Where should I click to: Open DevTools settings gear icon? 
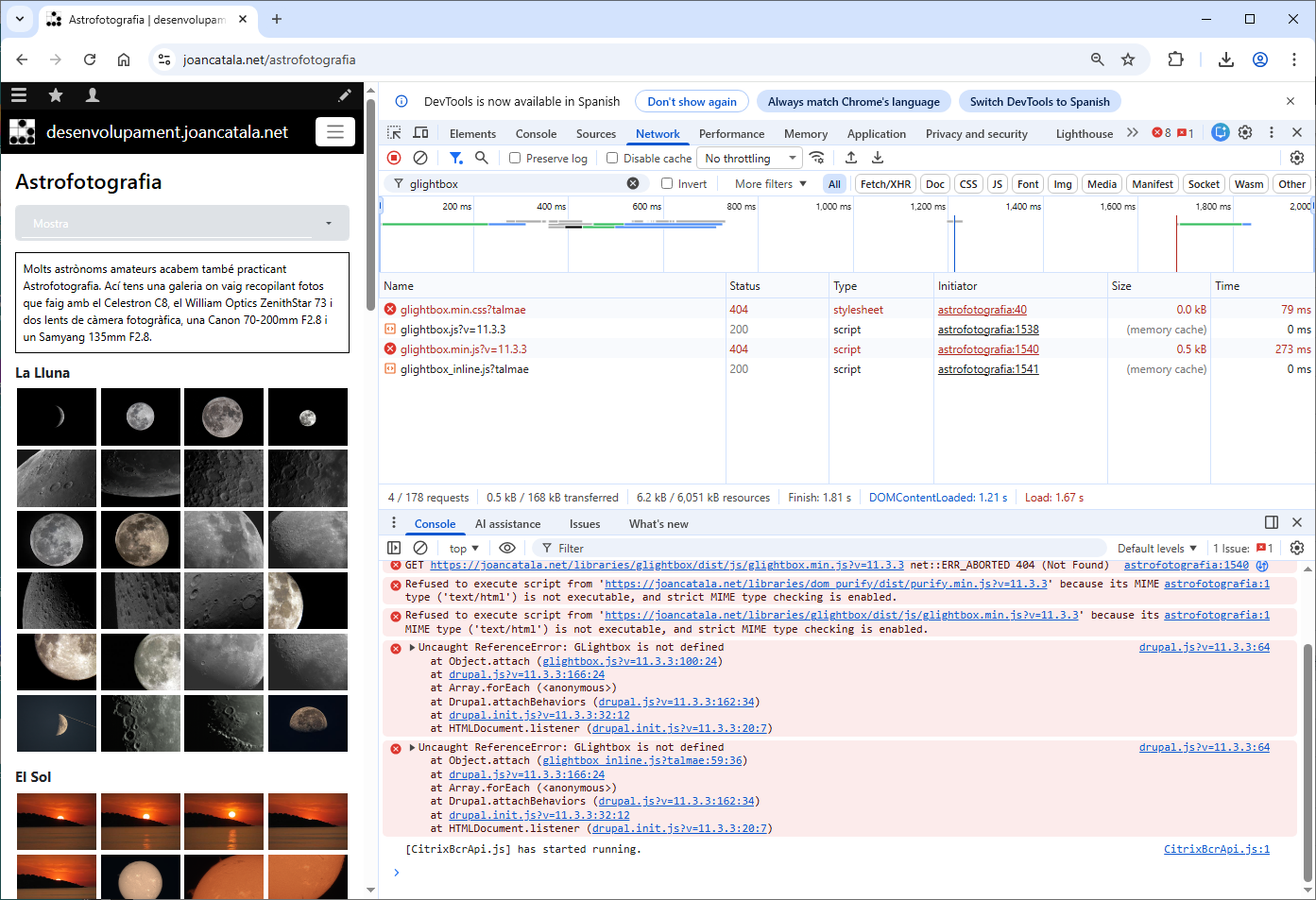tap(1245, 133)
